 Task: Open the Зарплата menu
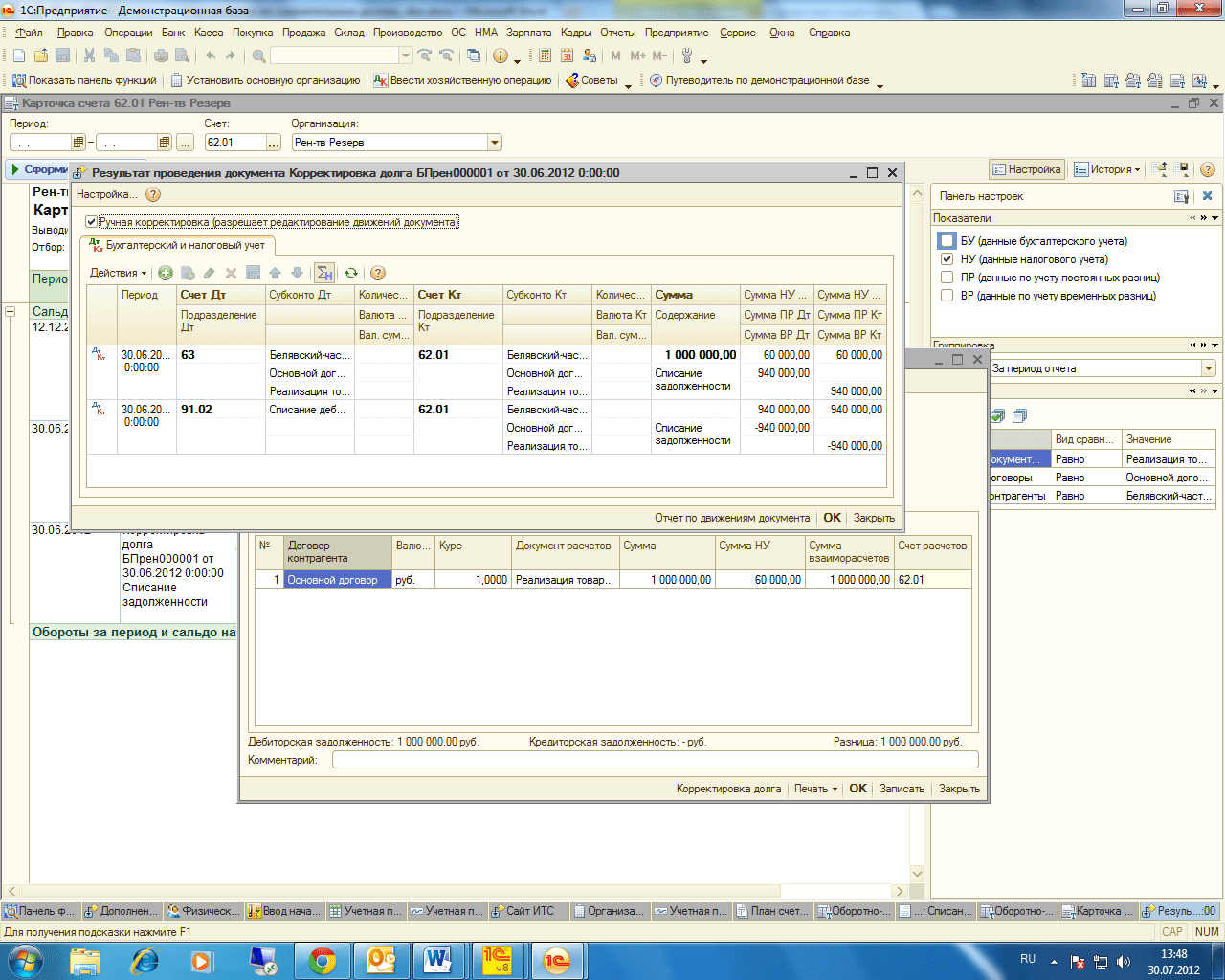528,33
